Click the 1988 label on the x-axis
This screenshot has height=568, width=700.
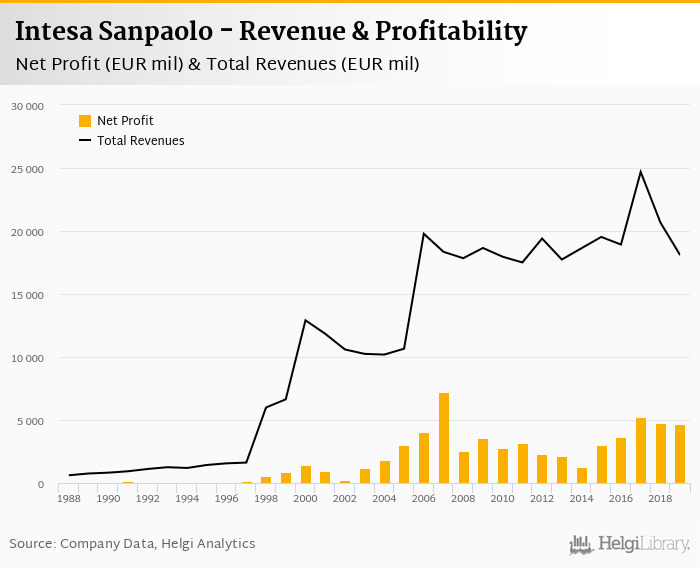tap(69, 498)
